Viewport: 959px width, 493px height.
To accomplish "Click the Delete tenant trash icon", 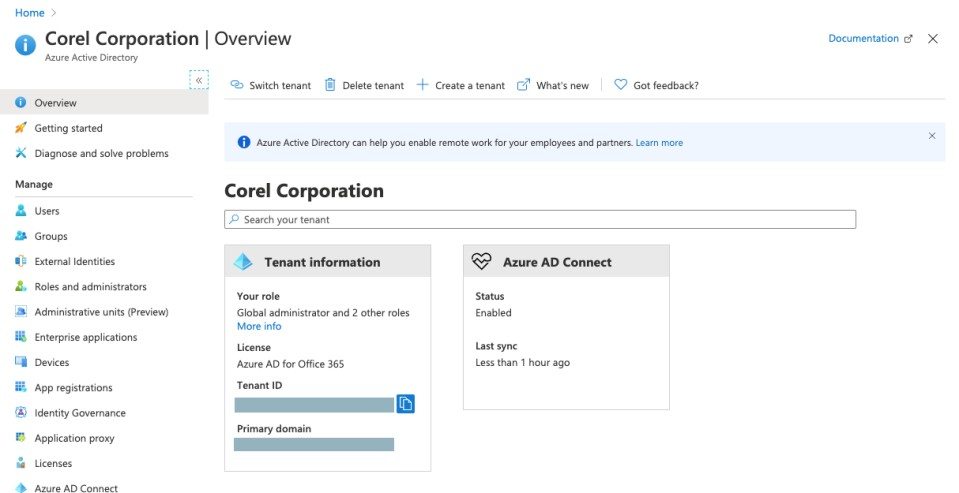I will coord(330,85).
